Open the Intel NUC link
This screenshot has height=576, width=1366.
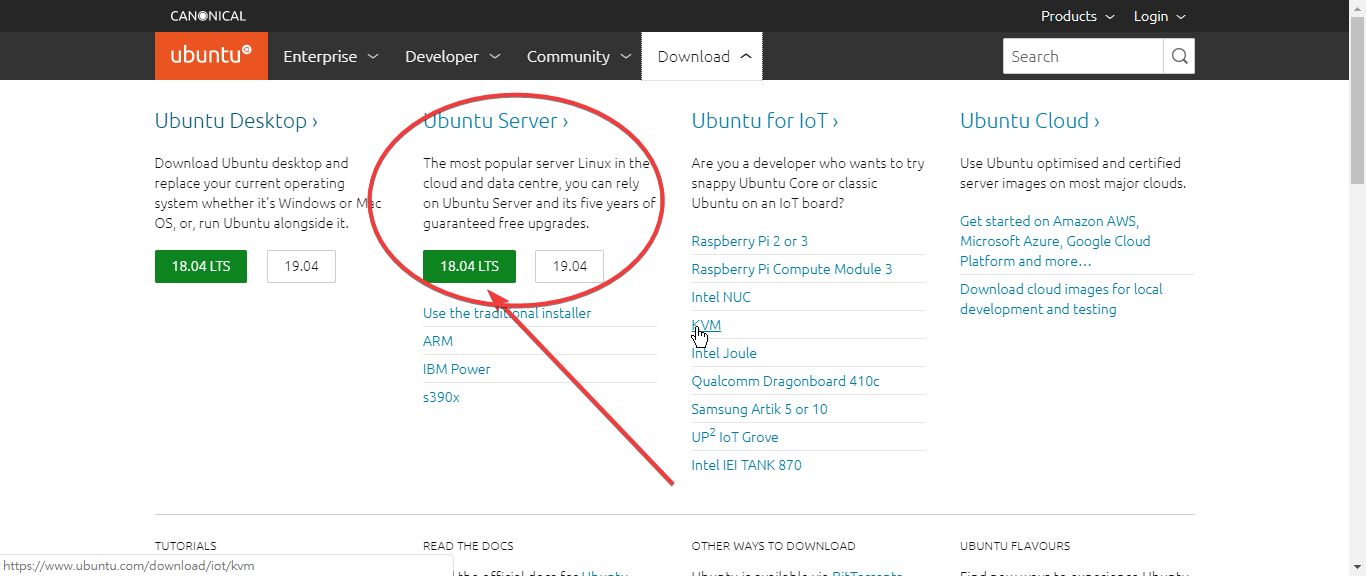721,297
